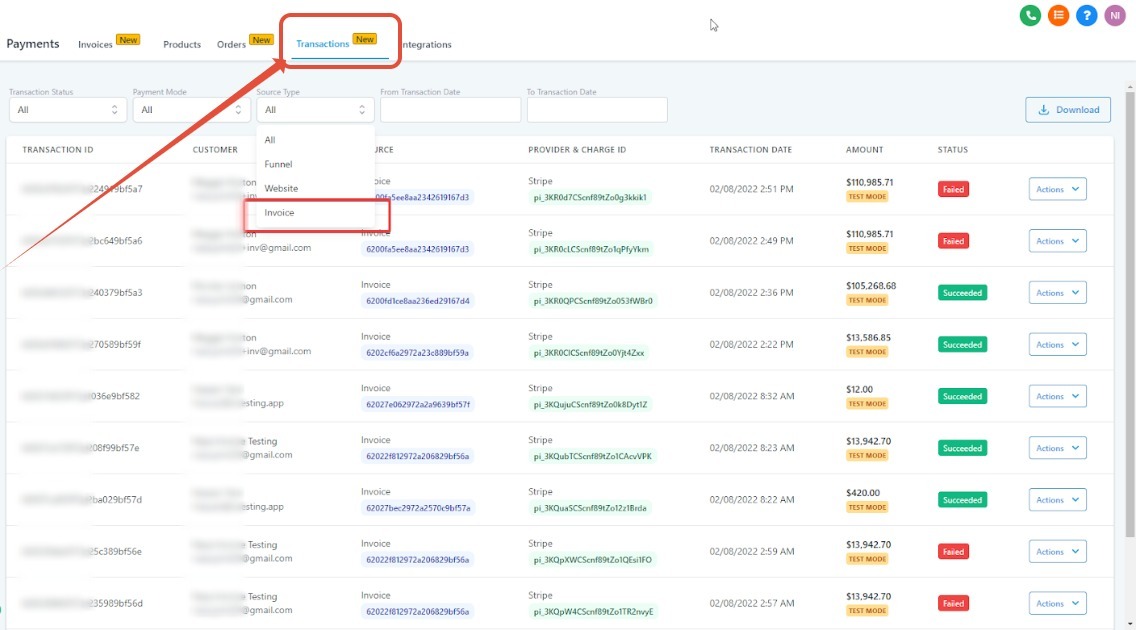Click charge ID pi_3KQuaSCScnf89tZo12z1Brda
This screenshot has height=630, width=1136.
pyautogui.click(x=590, y=508)
